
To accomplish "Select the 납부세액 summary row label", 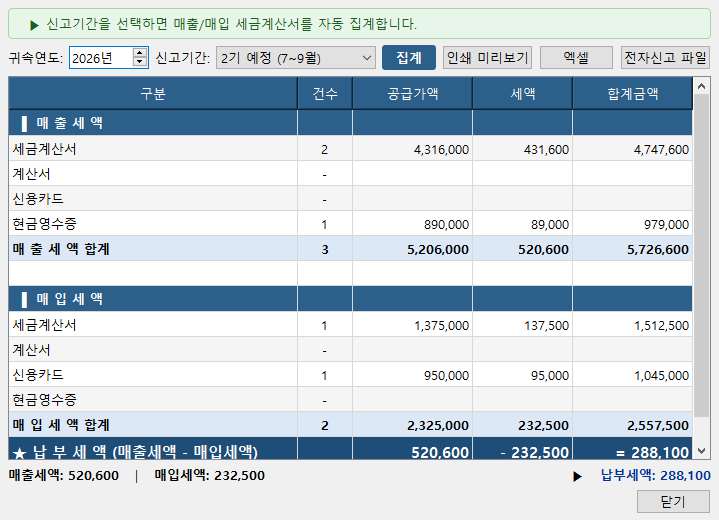I will pos(135,452).
